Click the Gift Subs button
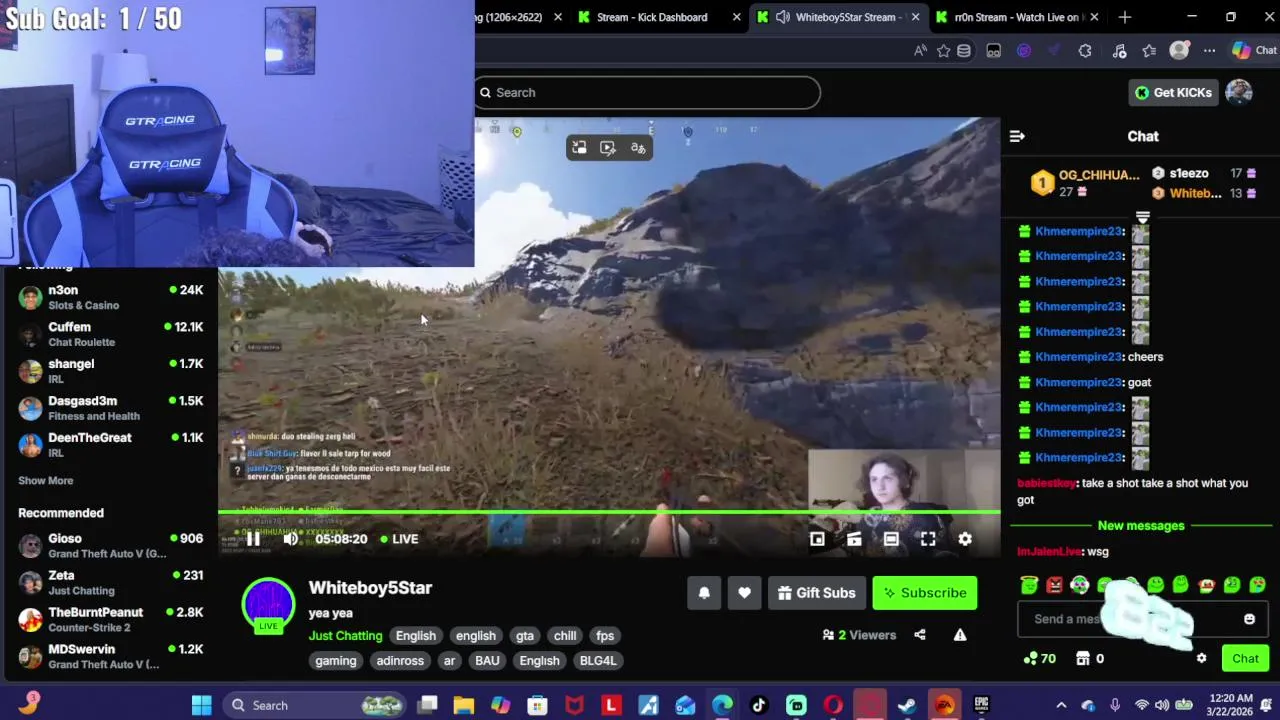 pos(817,593)
